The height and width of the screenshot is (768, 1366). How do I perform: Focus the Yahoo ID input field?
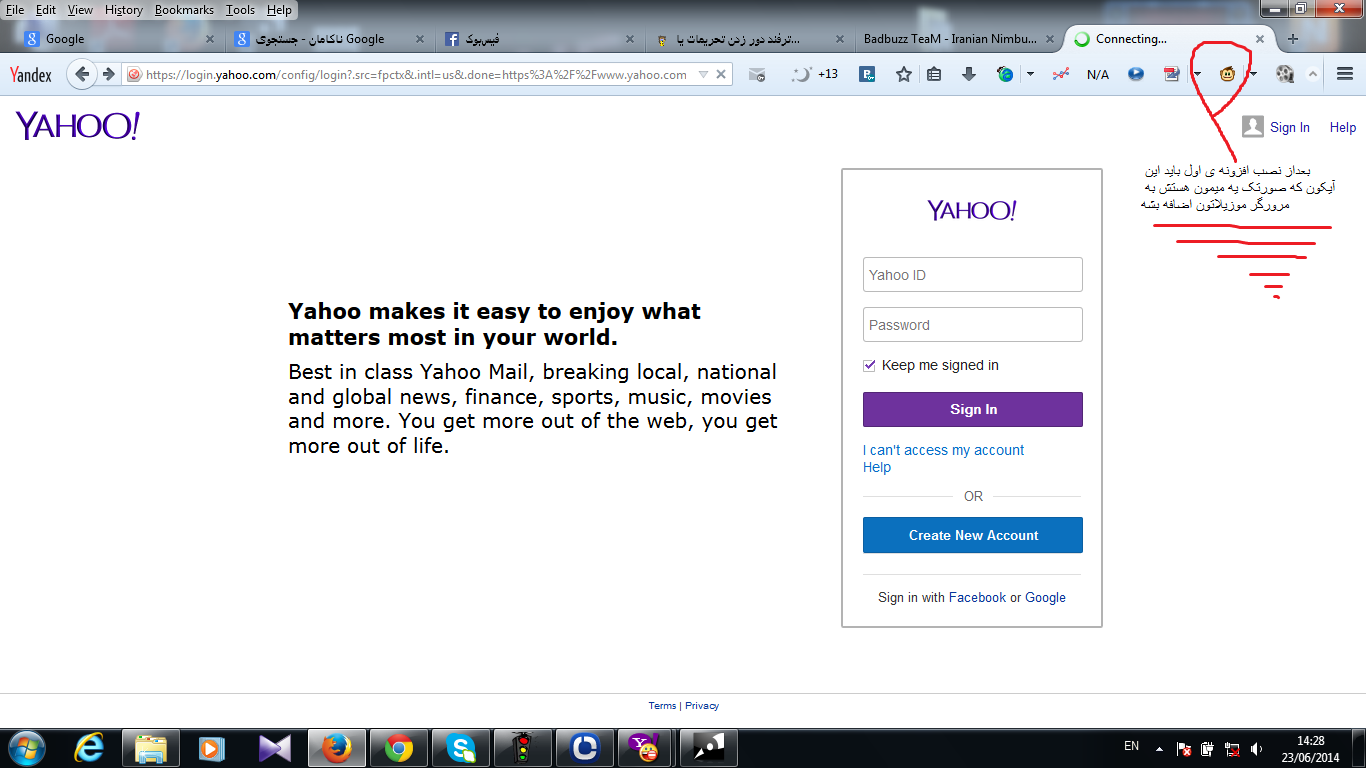(973, 275)
